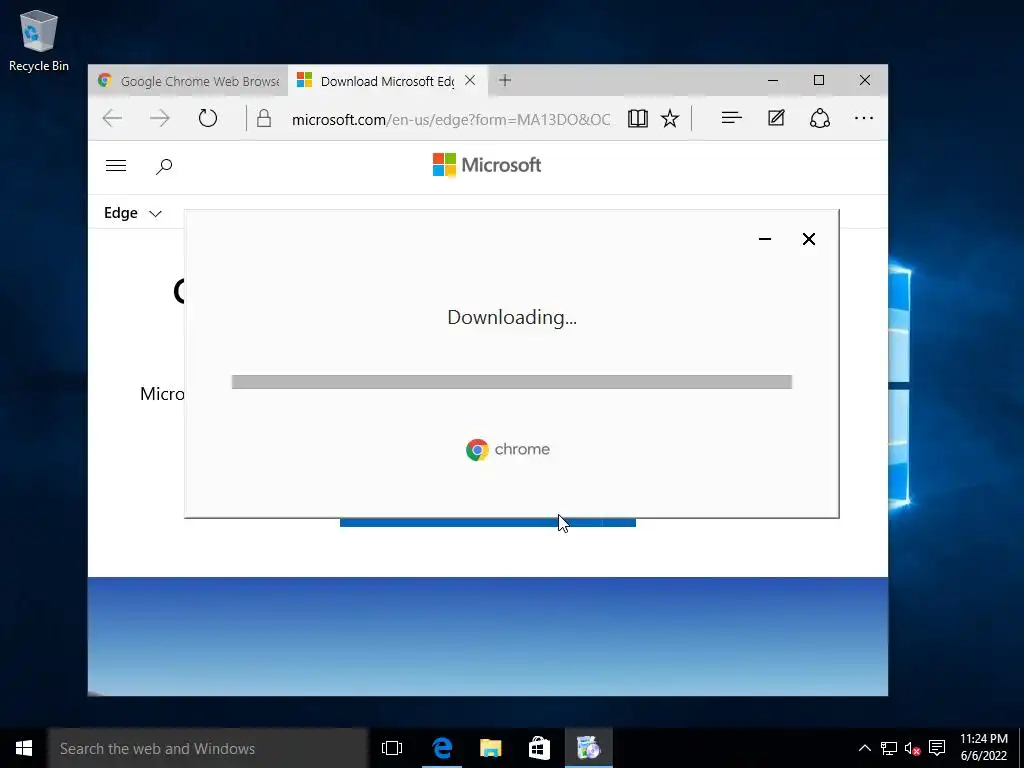Click the lock site info icon

coord(264,118)
